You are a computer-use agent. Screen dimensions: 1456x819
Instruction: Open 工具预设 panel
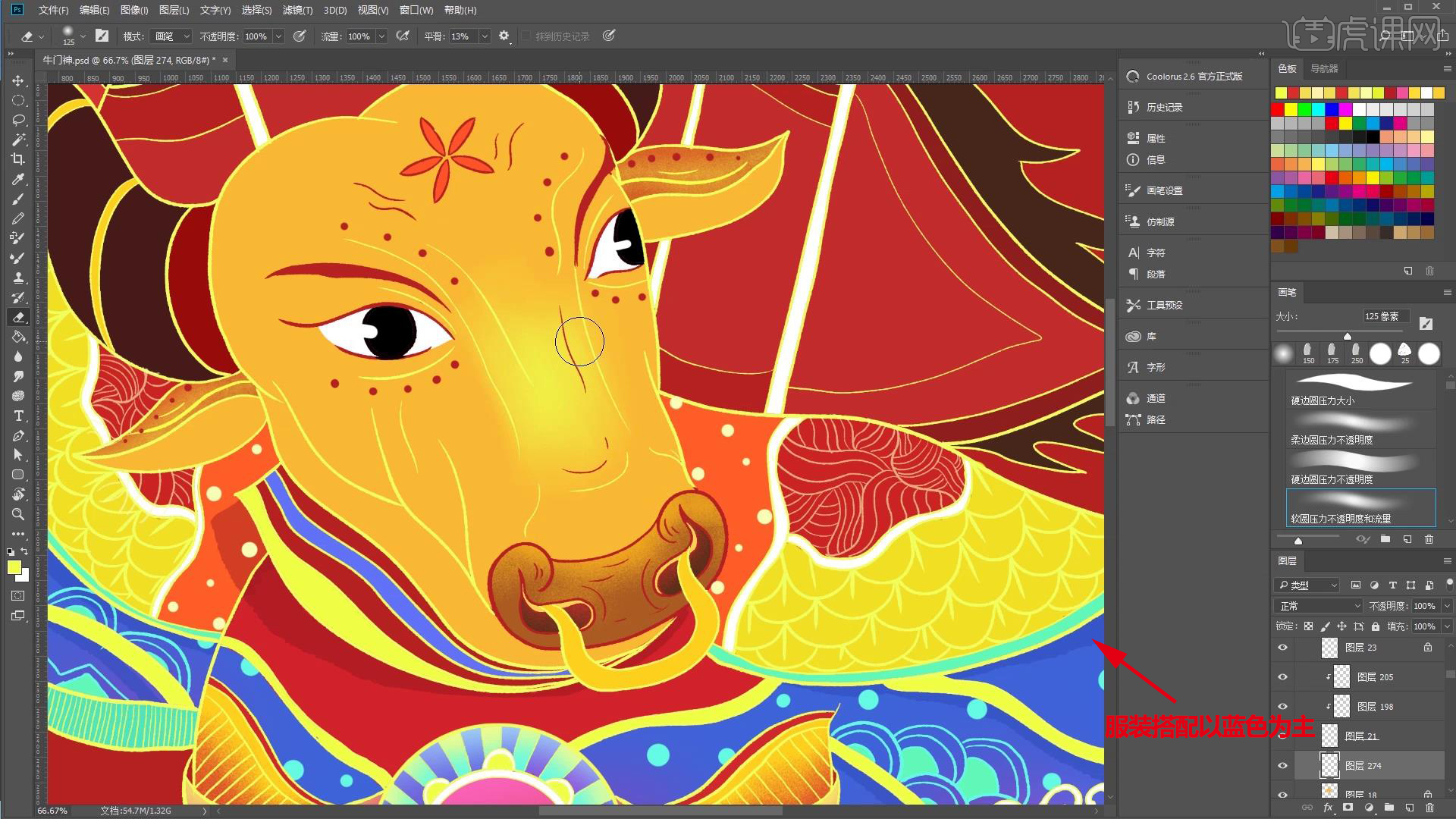pos(1165,306)
